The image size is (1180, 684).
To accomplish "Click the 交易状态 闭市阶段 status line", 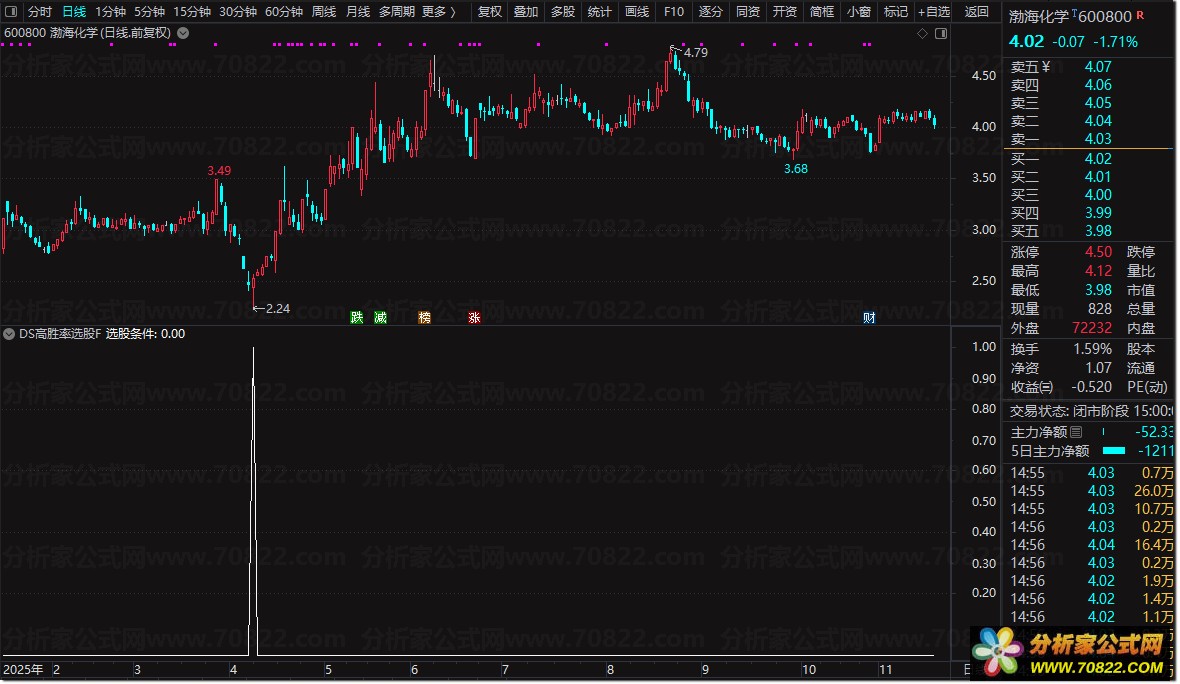I will click(x=1090, y=411).
